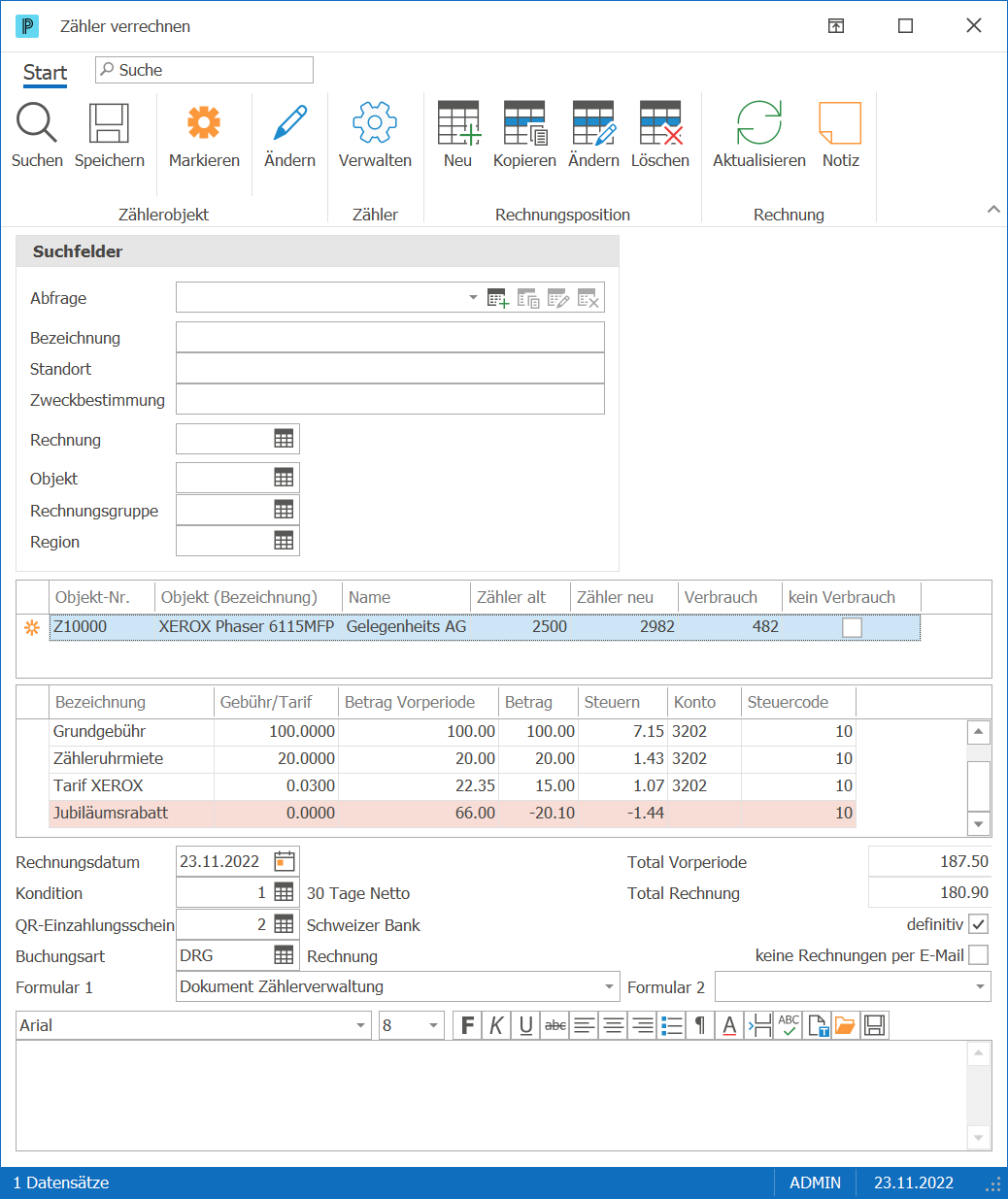Click the Markieren star icon

coord(204,123)
